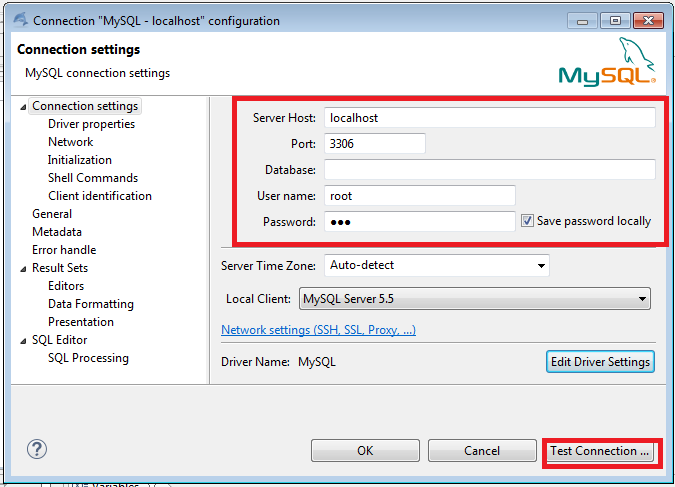Close the connection configuration dialog
Image resolution: width=675 pixels, height=487 pixels.
pos(648,21)
